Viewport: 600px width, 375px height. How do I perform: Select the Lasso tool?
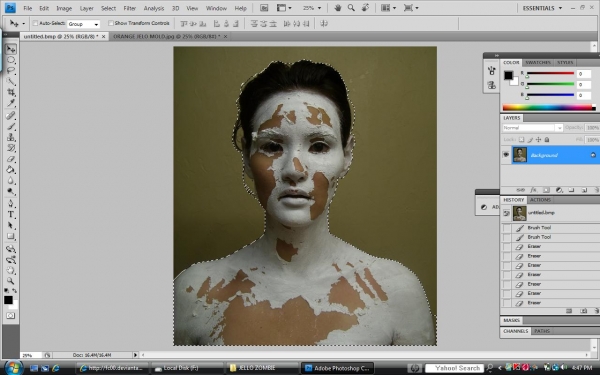click(x=11, y=71)
